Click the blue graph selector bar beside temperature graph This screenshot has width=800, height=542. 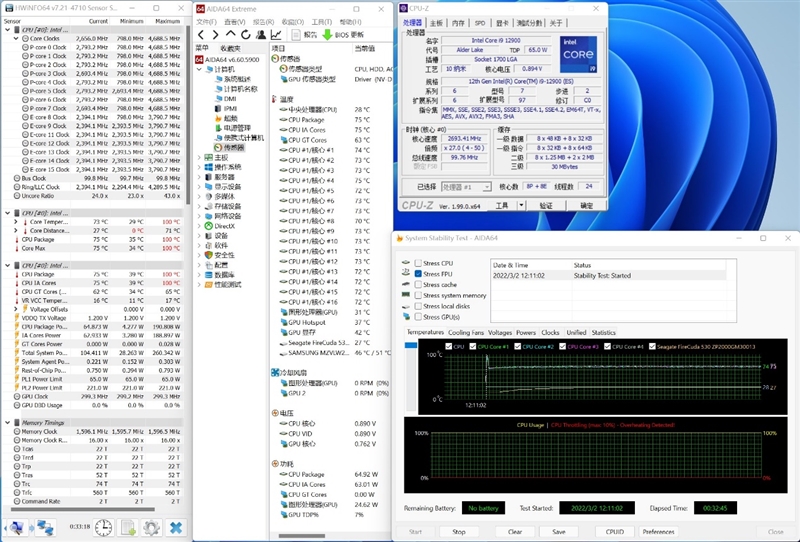click(411, 346)
